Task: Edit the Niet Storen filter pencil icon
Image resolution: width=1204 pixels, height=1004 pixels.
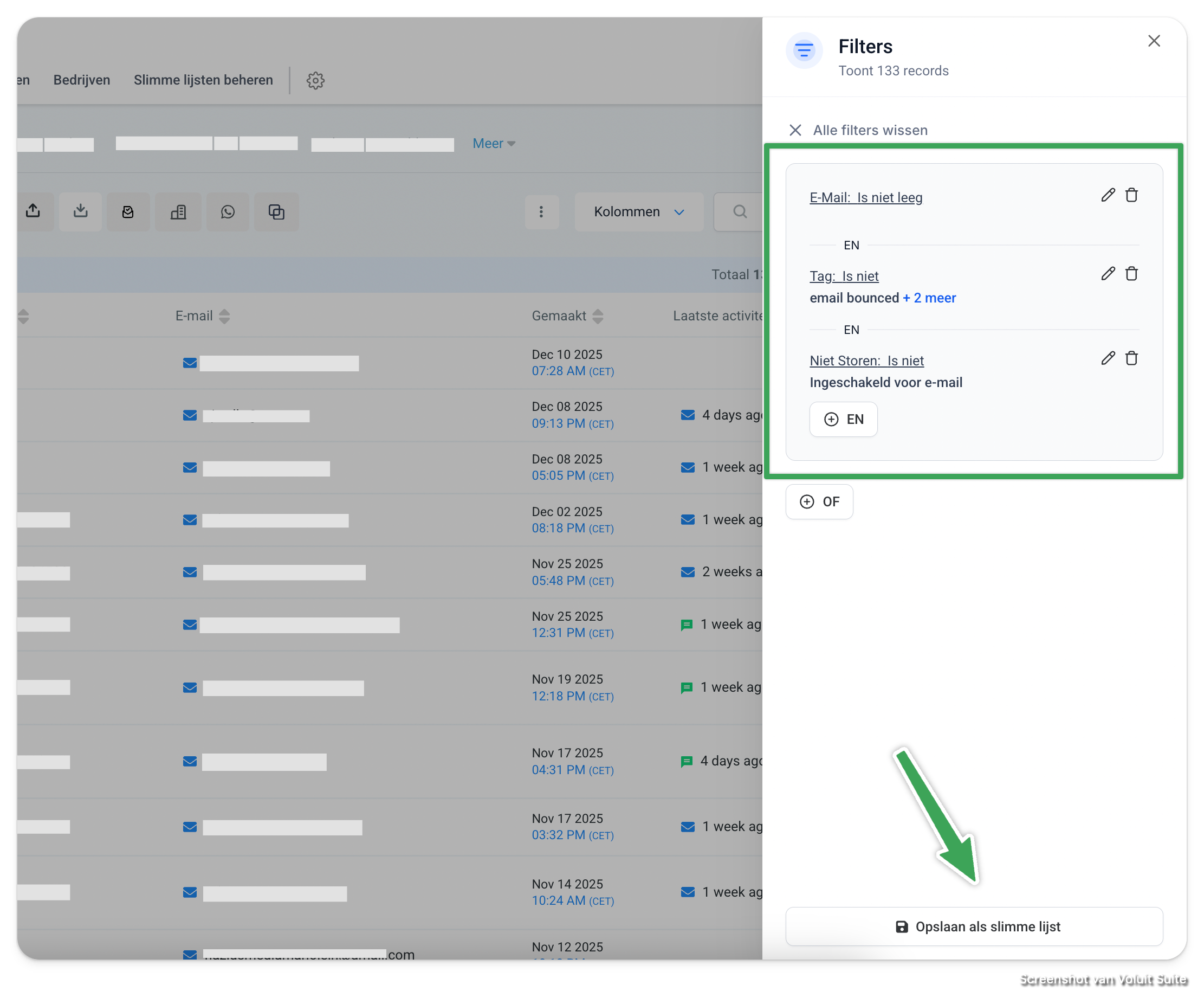Action: tap(1108, 358)
